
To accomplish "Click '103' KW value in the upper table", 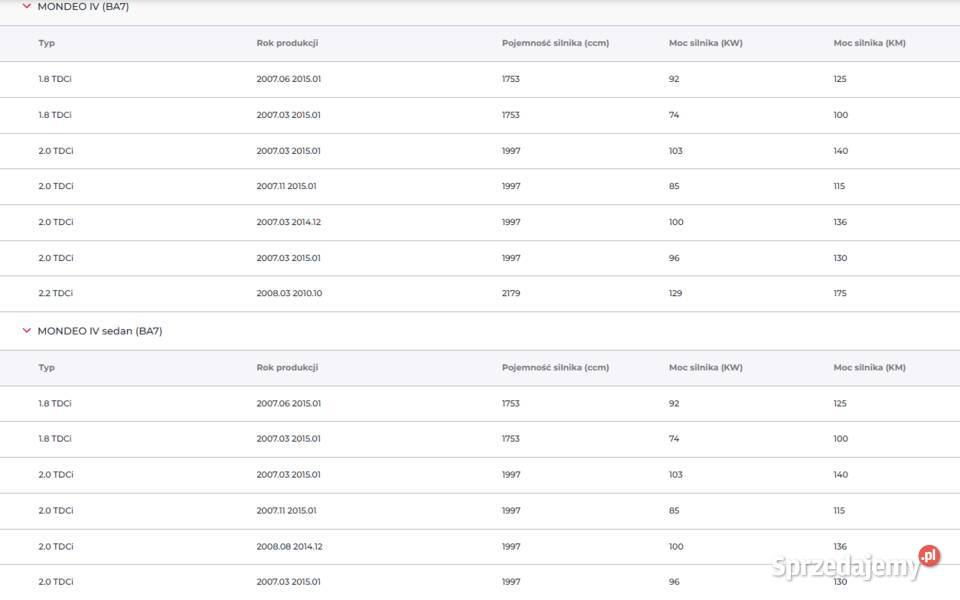I will coord(675,151).
